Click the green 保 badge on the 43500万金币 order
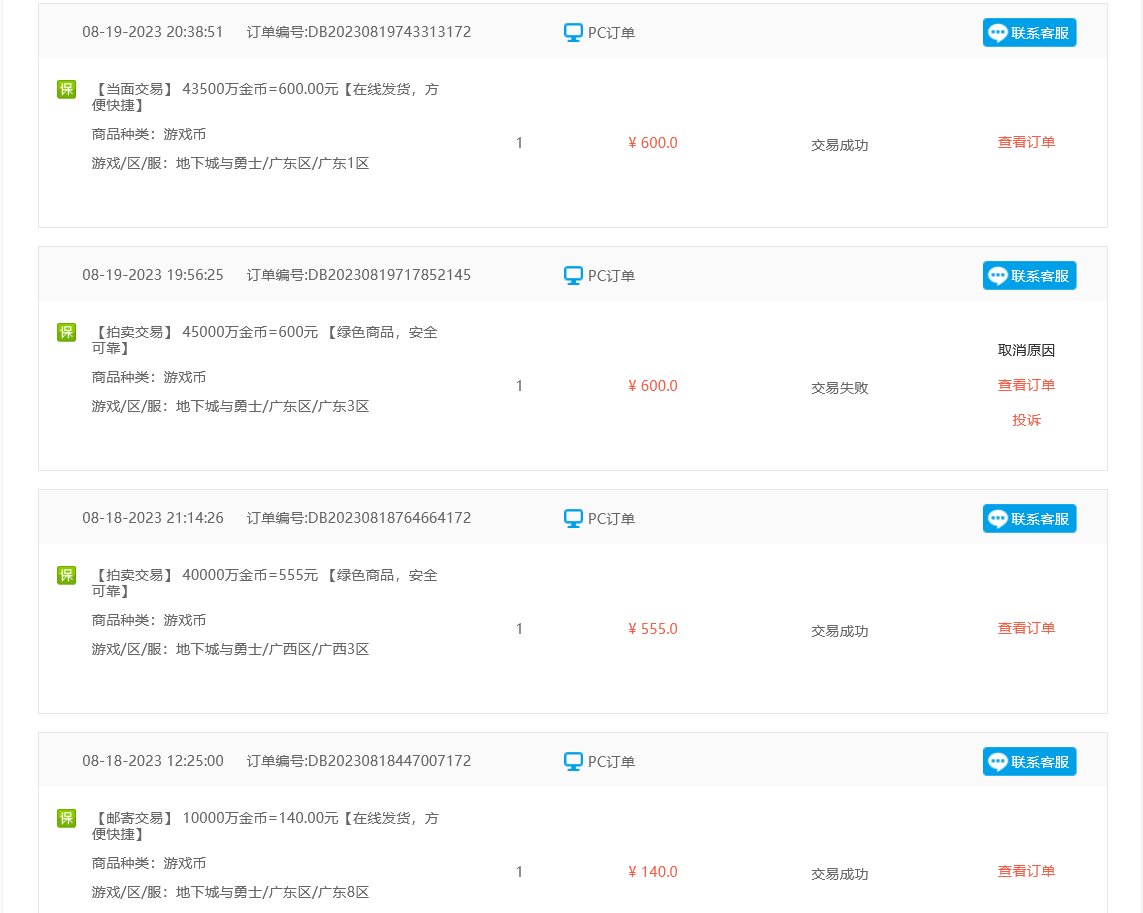Screen dimensions: 1143x913 point(66,89)
